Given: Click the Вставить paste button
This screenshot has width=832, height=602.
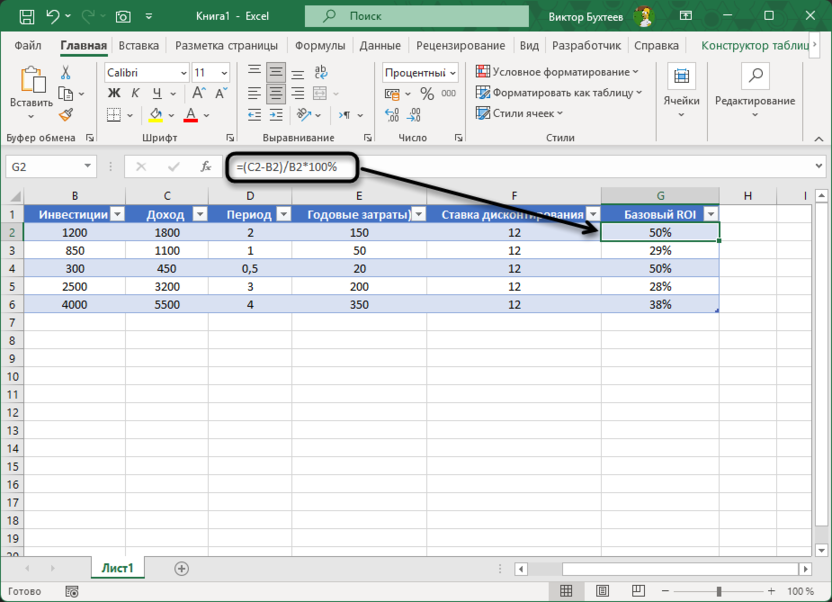Looking at the screenshot, I should pyautogui.click(x=31, y=88).
